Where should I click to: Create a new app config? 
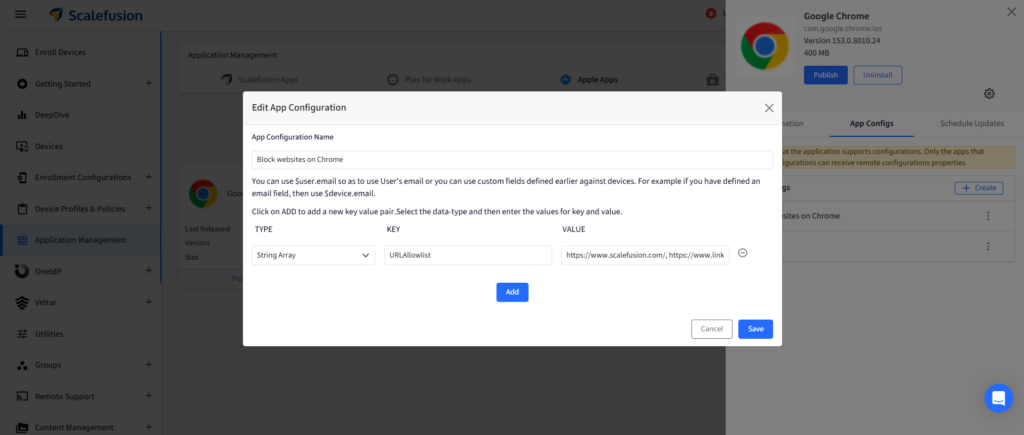click(x=978, y=188)
